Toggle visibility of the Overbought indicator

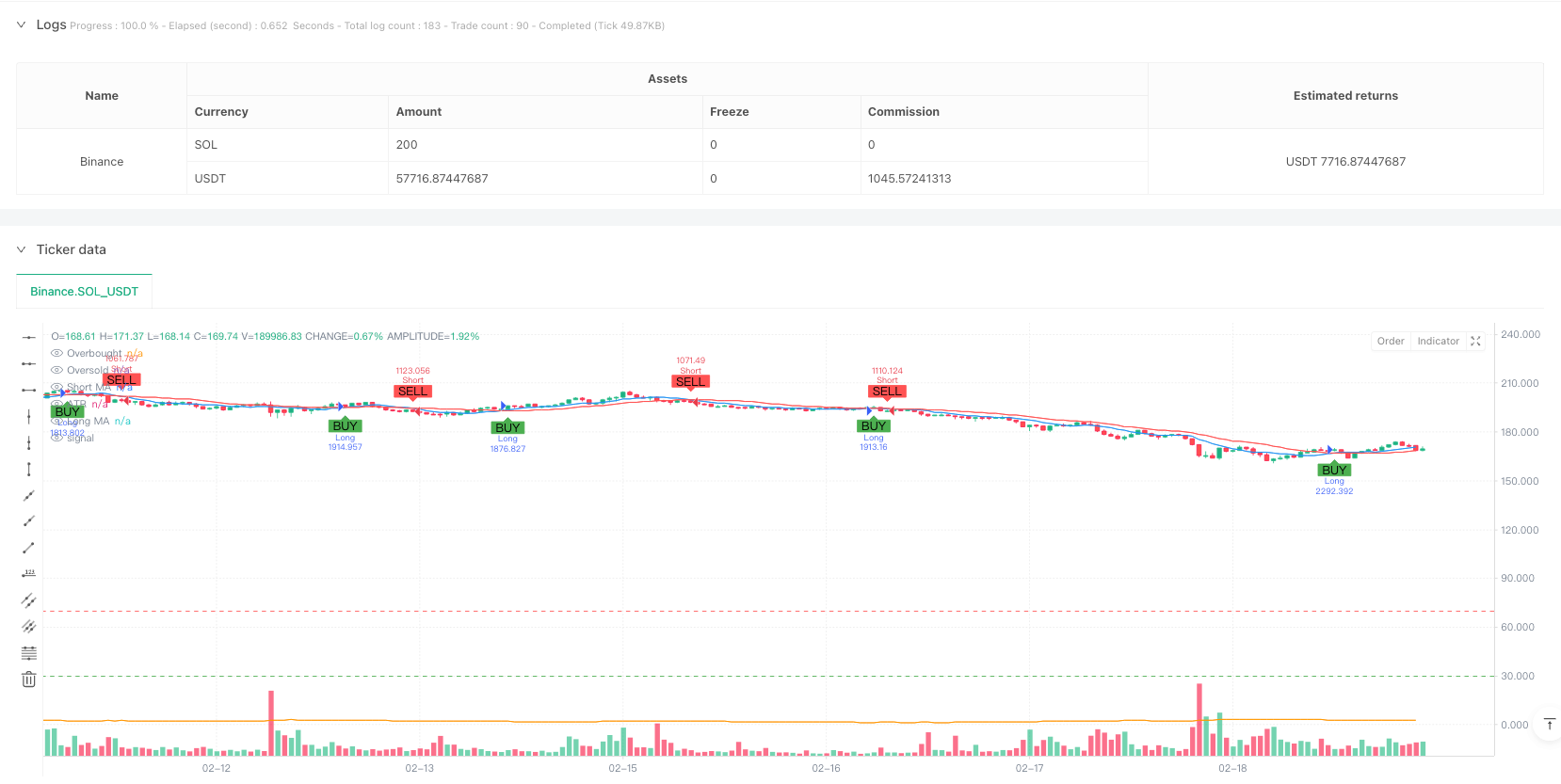(x=56, y=354)
